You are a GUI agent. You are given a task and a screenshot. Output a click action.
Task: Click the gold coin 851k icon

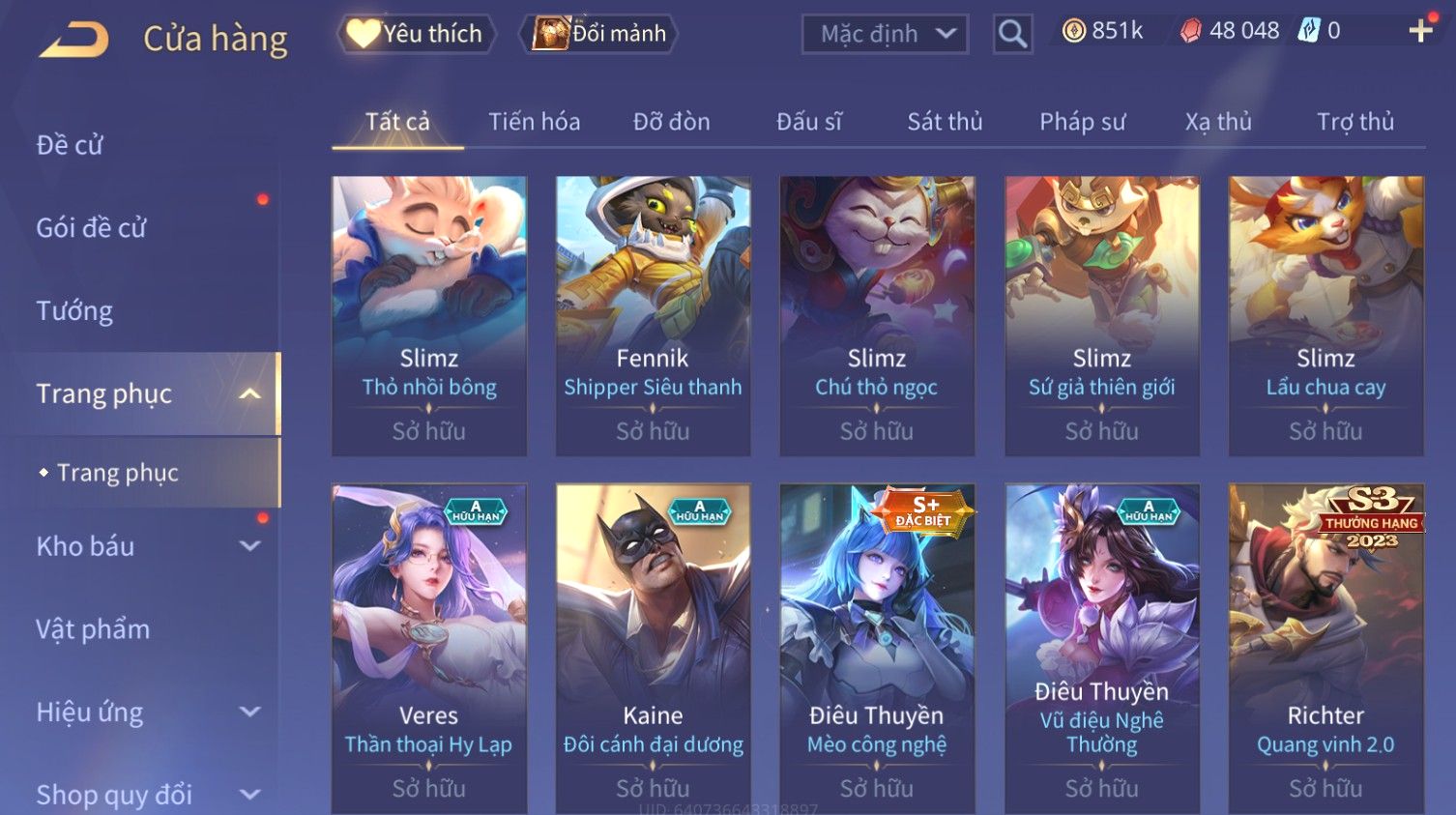(x=1074, y=31)
